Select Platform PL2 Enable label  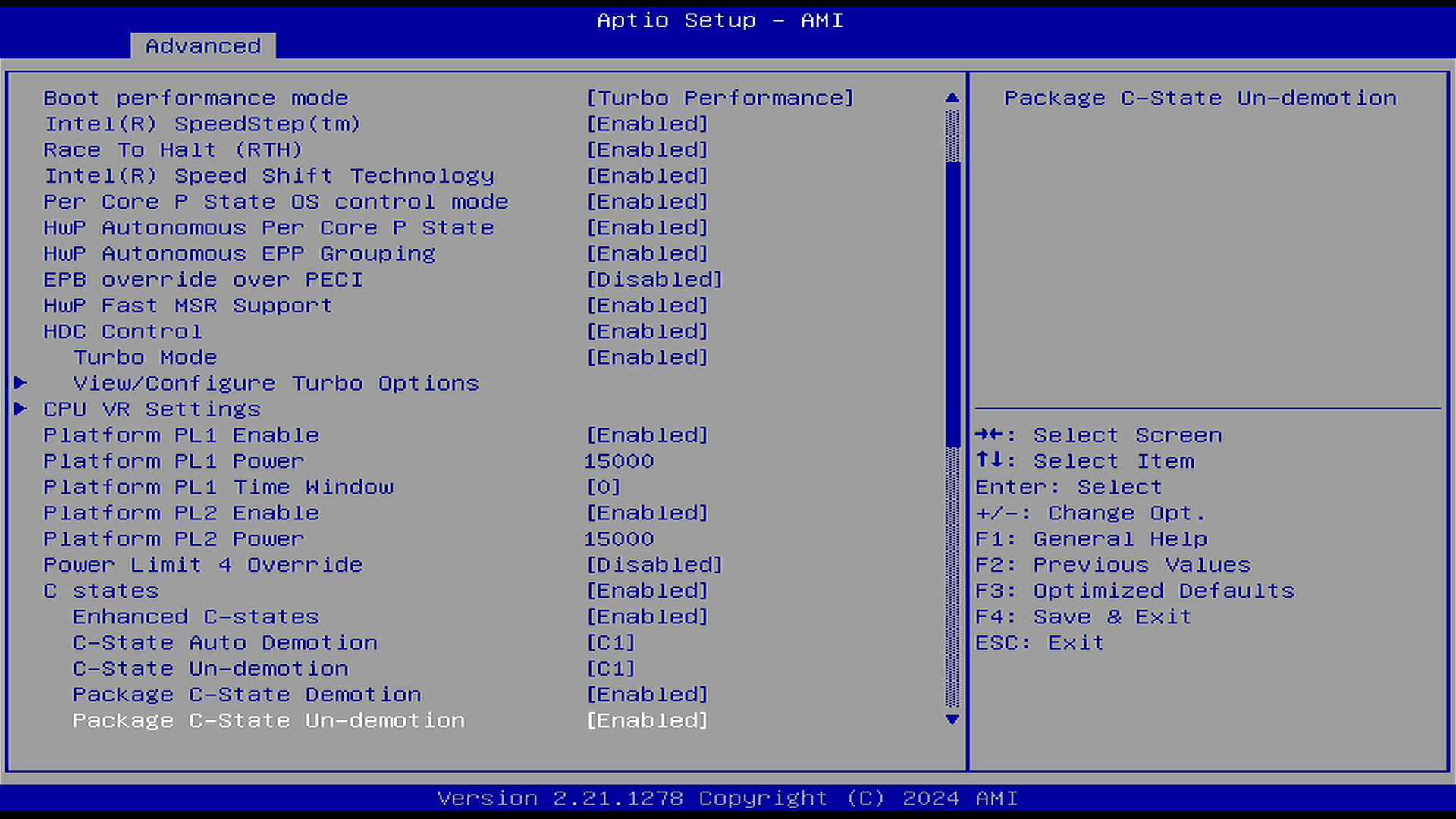tap(181, 513)
